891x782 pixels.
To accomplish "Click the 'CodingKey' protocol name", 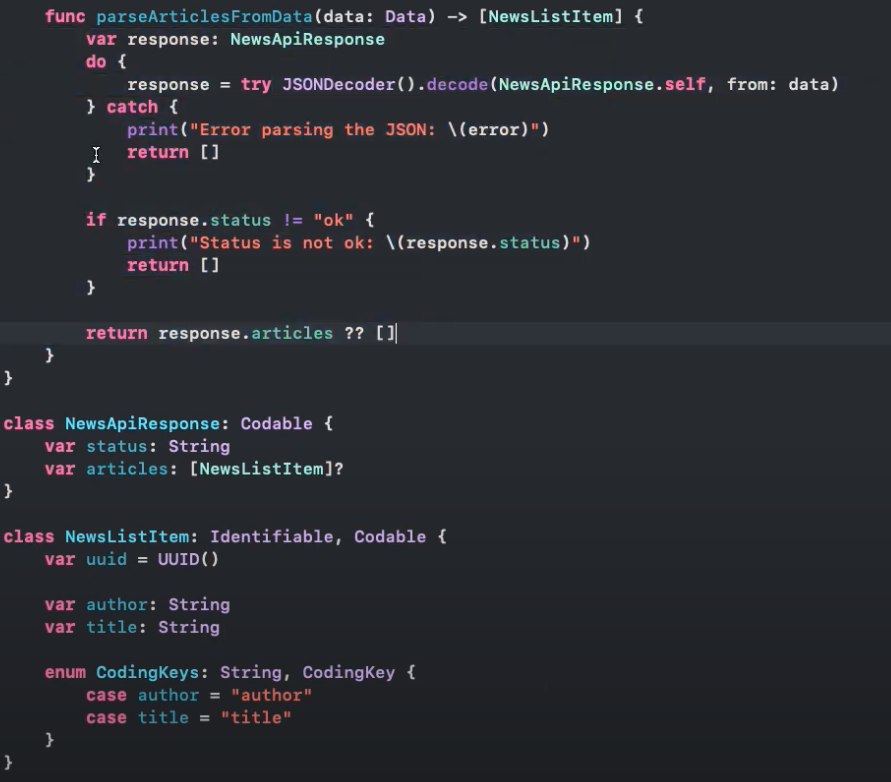I will tap(348, 672).
